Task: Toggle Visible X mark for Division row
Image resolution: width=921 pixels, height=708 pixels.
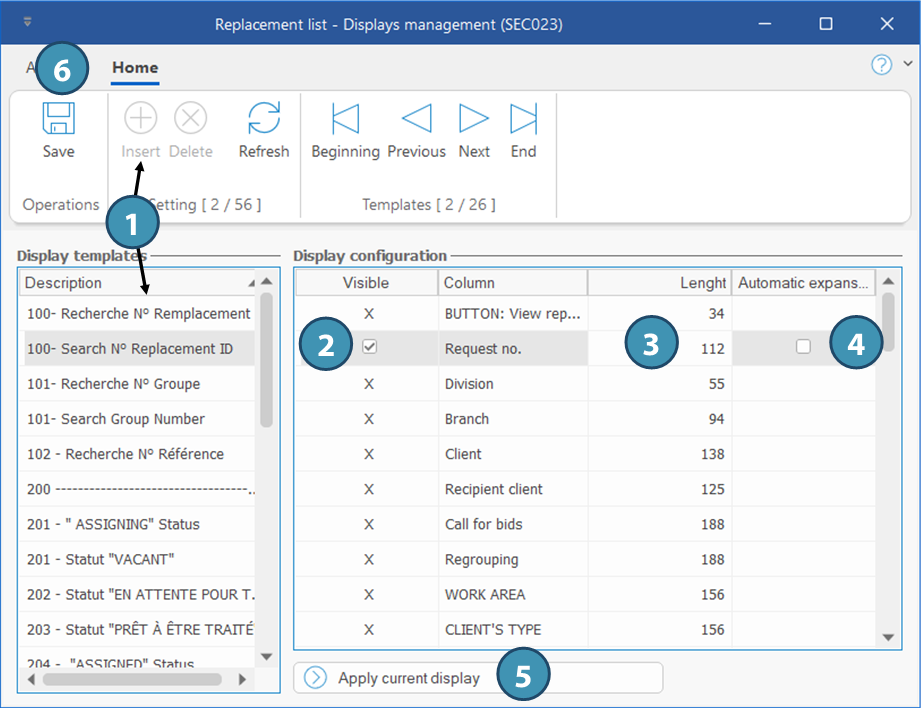Action: coord(369,384)
